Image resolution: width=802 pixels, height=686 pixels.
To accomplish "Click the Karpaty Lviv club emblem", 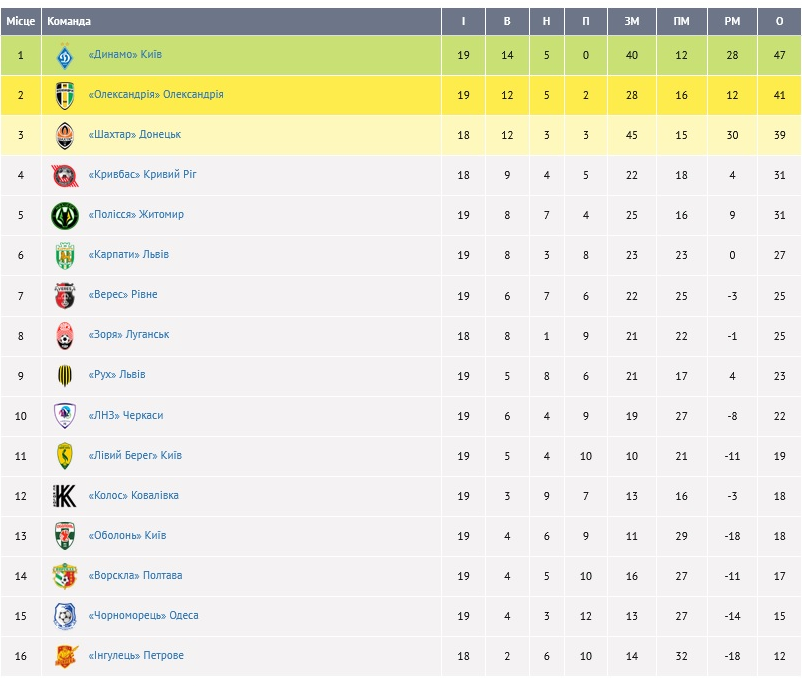I will 65,255.
